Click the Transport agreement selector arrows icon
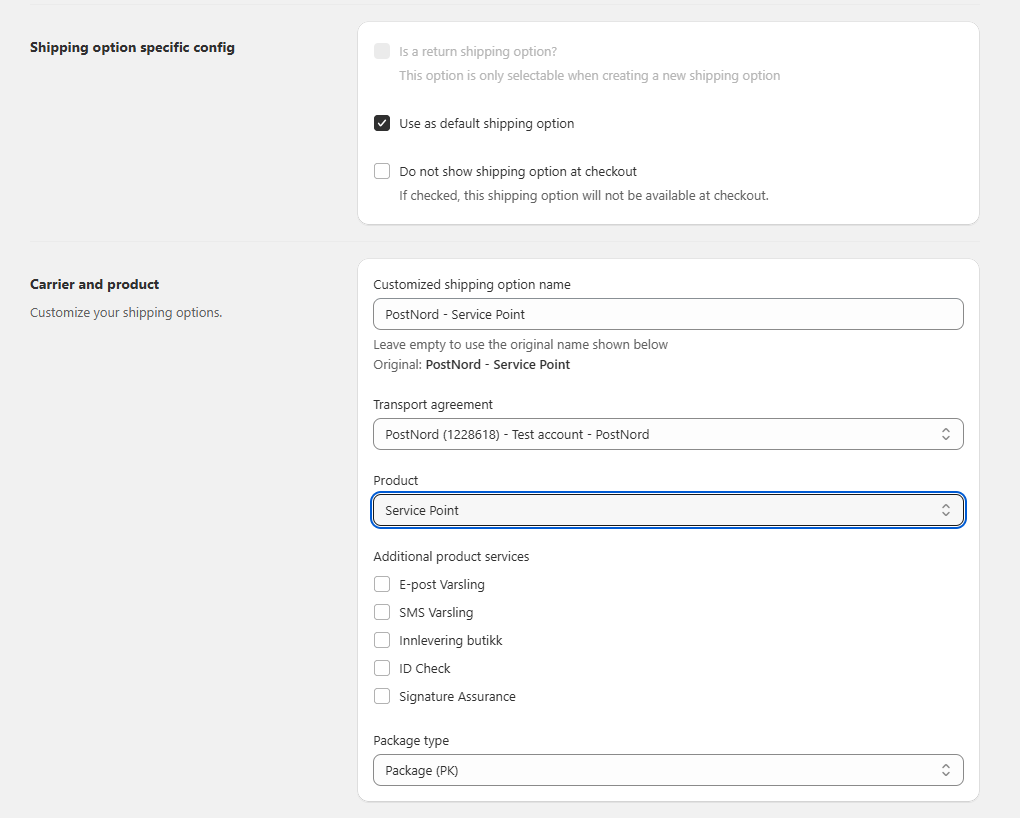 (945, 434)
